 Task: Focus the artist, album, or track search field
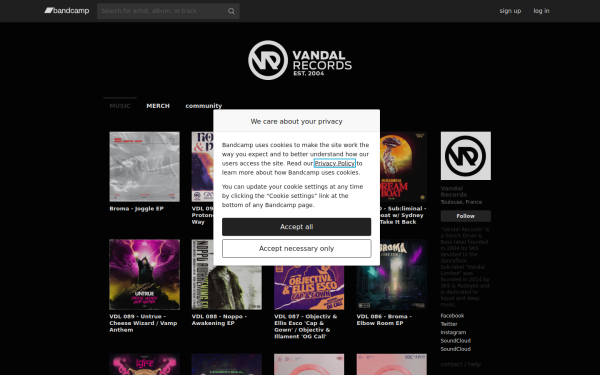tap(168, 11)
